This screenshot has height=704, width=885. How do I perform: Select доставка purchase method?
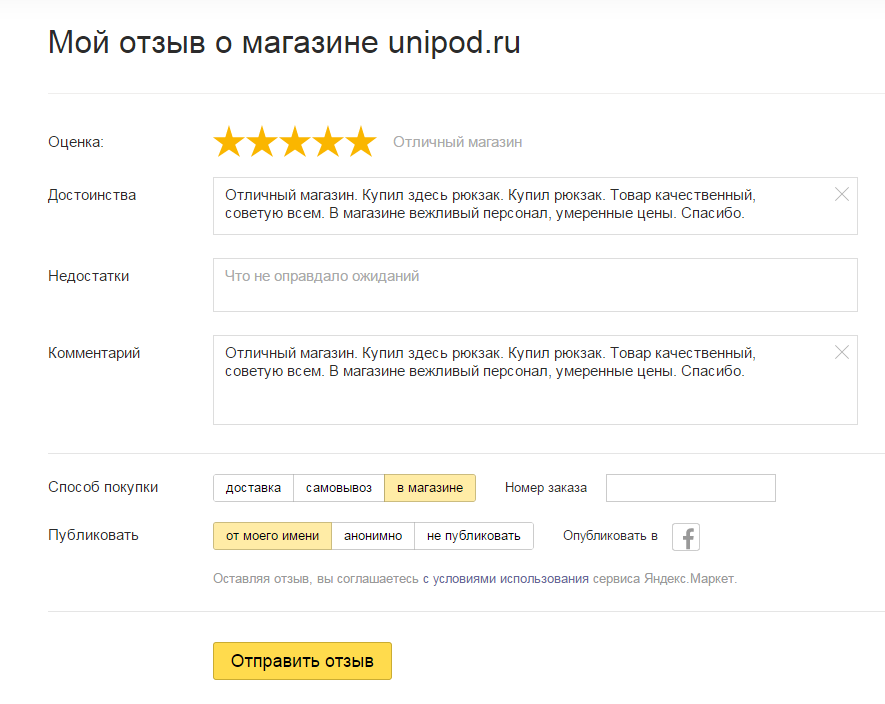253,488
